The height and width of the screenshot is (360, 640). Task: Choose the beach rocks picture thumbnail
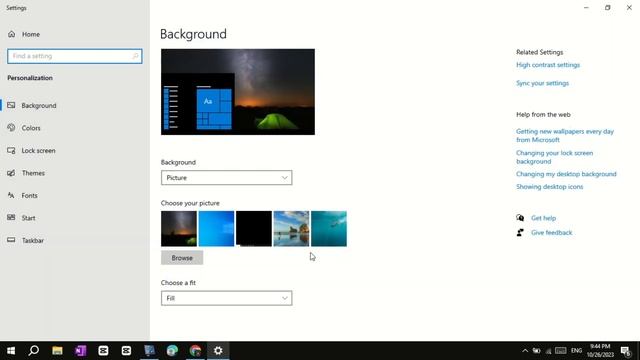(x=291, y=229)
